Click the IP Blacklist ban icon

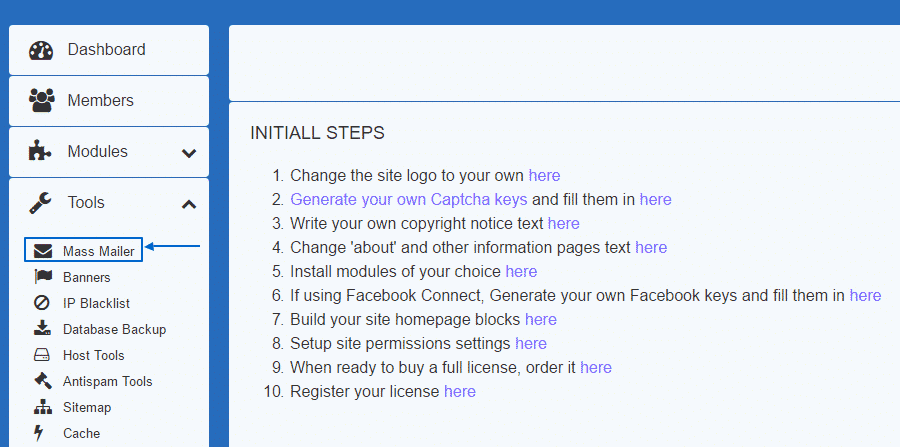[43, 303]
